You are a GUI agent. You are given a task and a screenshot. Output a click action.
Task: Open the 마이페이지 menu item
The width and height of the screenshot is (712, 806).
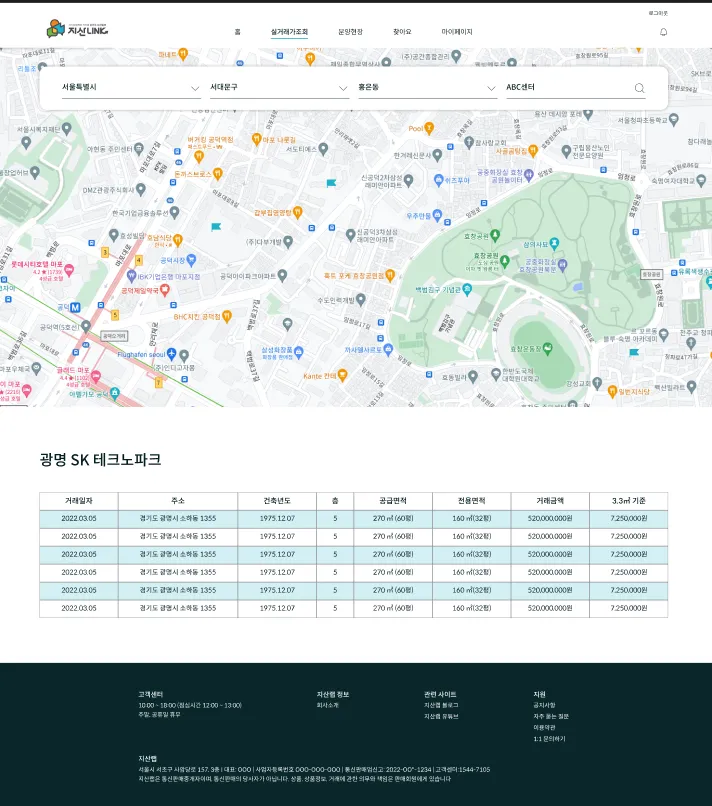pyautogui.click(x=457, y=32)
